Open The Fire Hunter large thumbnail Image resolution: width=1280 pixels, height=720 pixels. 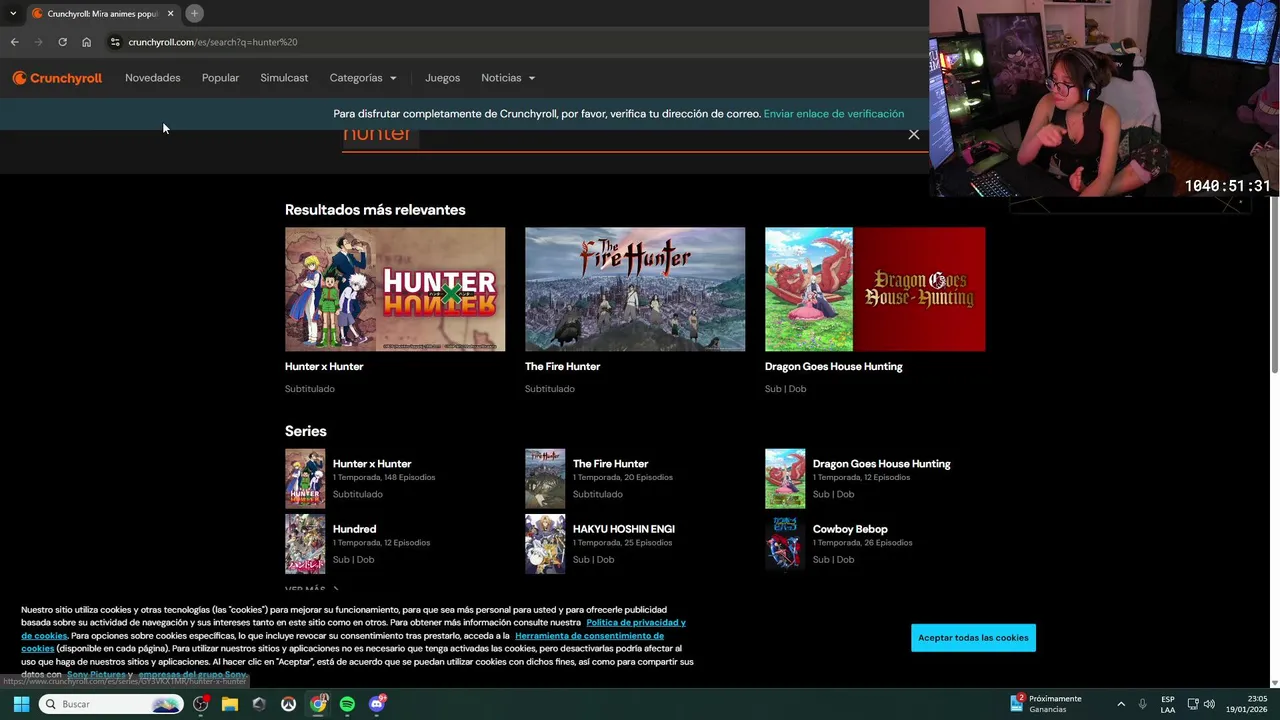[635, 289]
